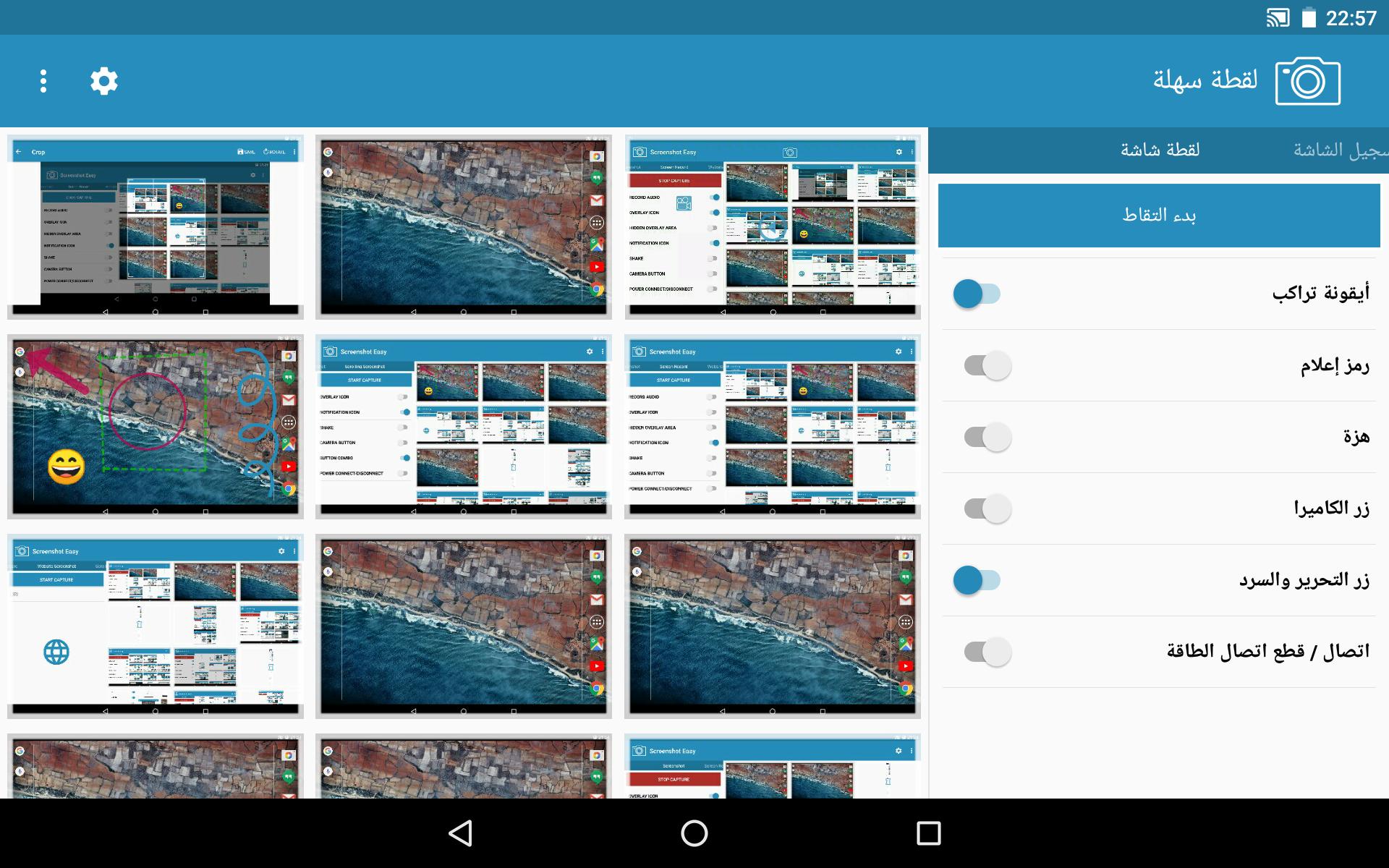Image resolution: width=1389 pixels, height=868 pixels.
Task: Enable the رمز إعلام switch
Action: [987, 365]
